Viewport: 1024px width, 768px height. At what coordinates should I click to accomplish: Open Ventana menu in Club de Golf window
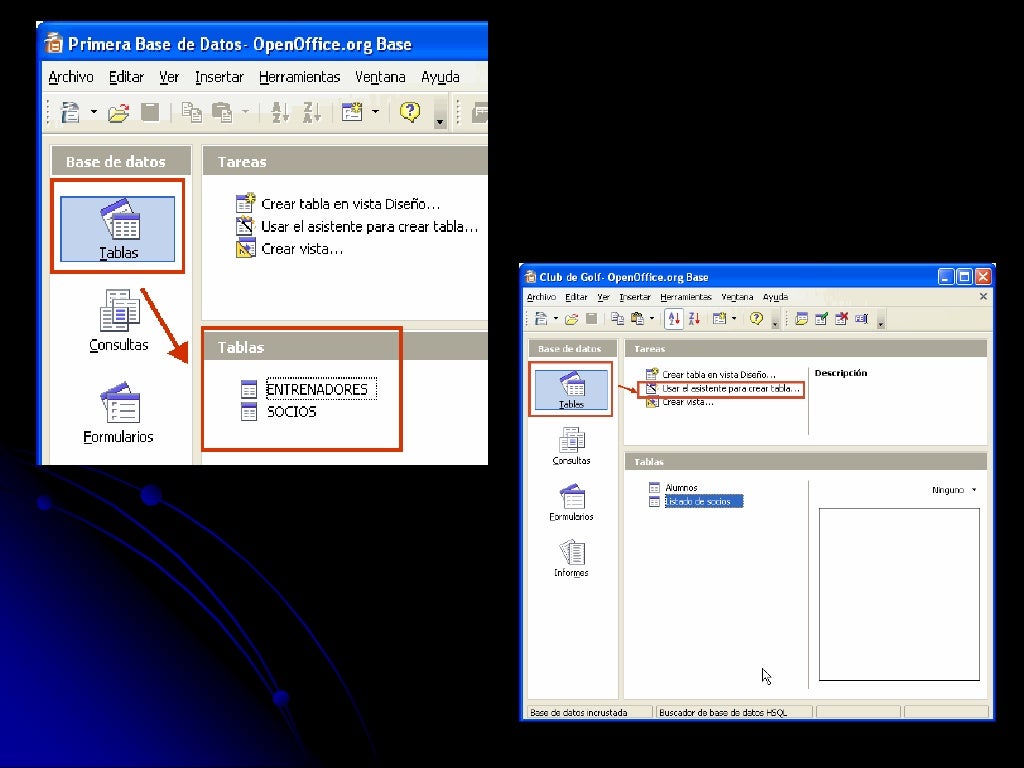(x=737, y=297)
